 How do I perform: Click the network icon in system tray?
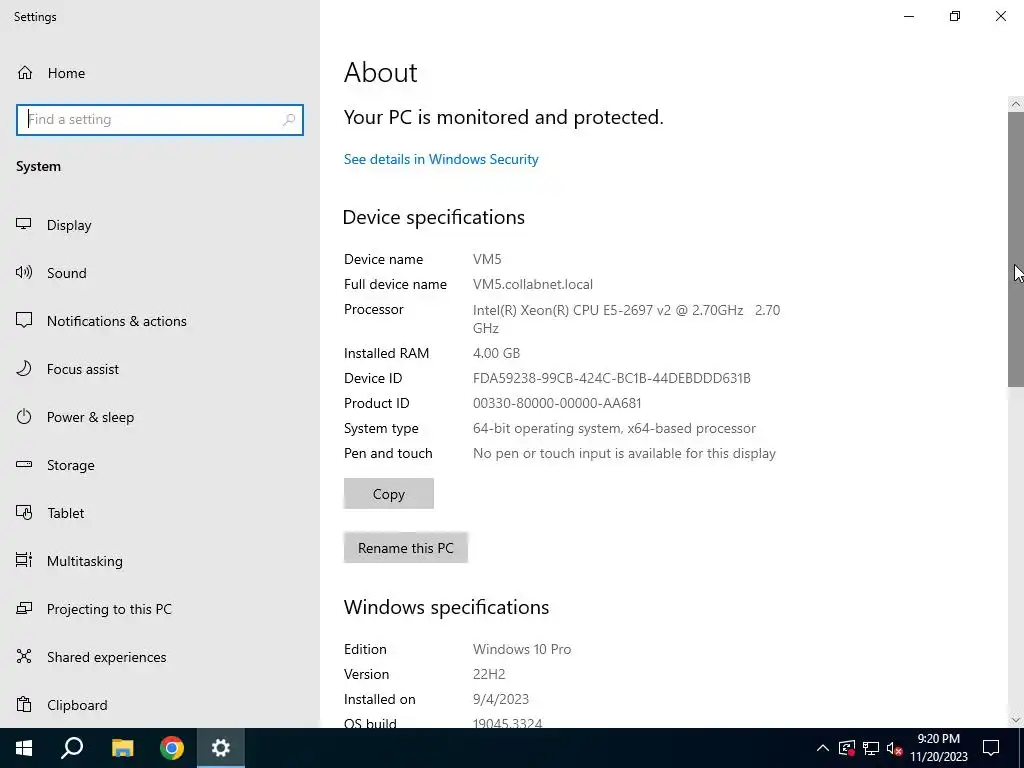pos(871,748)
